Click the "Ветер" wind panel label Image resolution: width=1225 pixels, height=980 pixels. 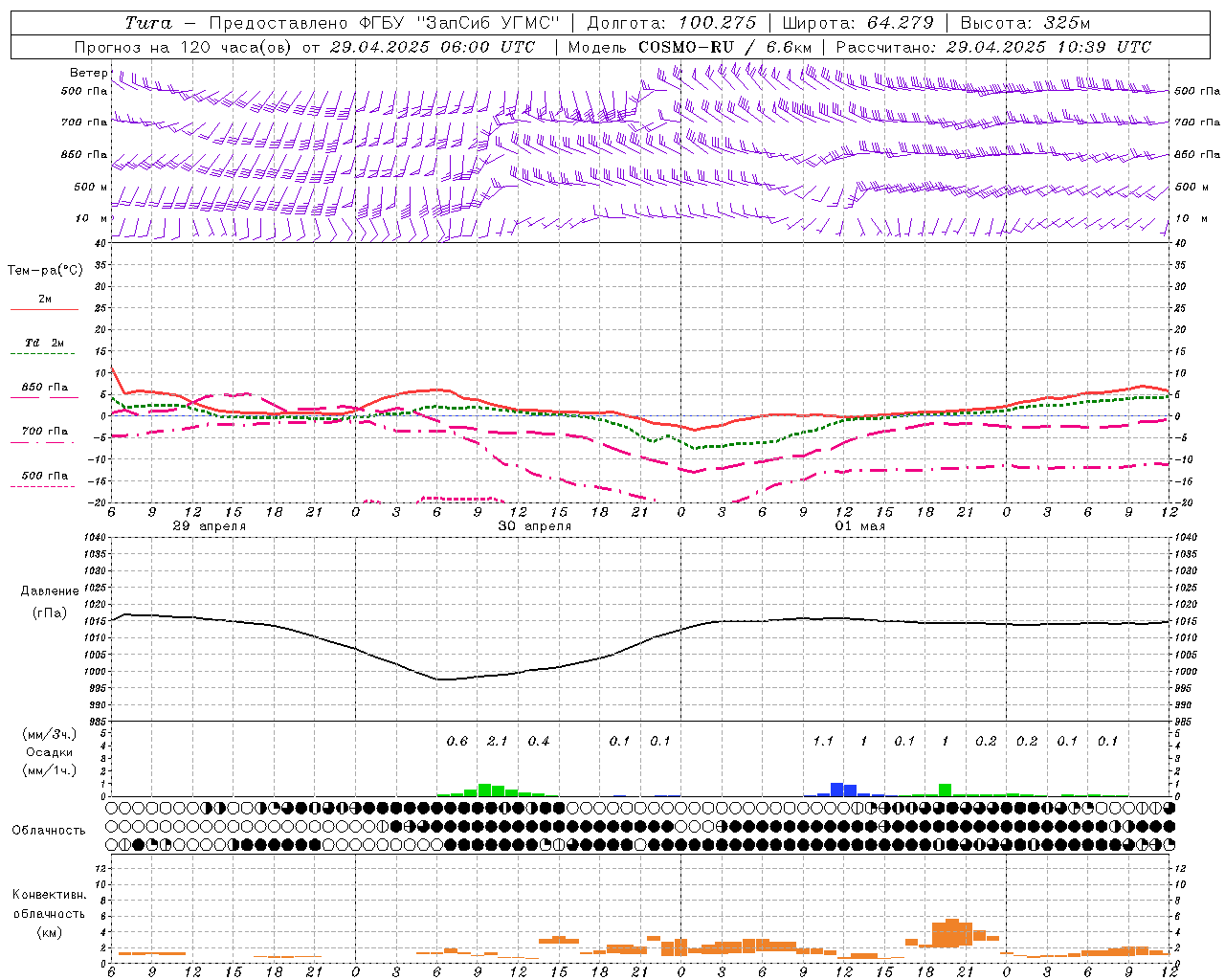[x=88, y=73]
